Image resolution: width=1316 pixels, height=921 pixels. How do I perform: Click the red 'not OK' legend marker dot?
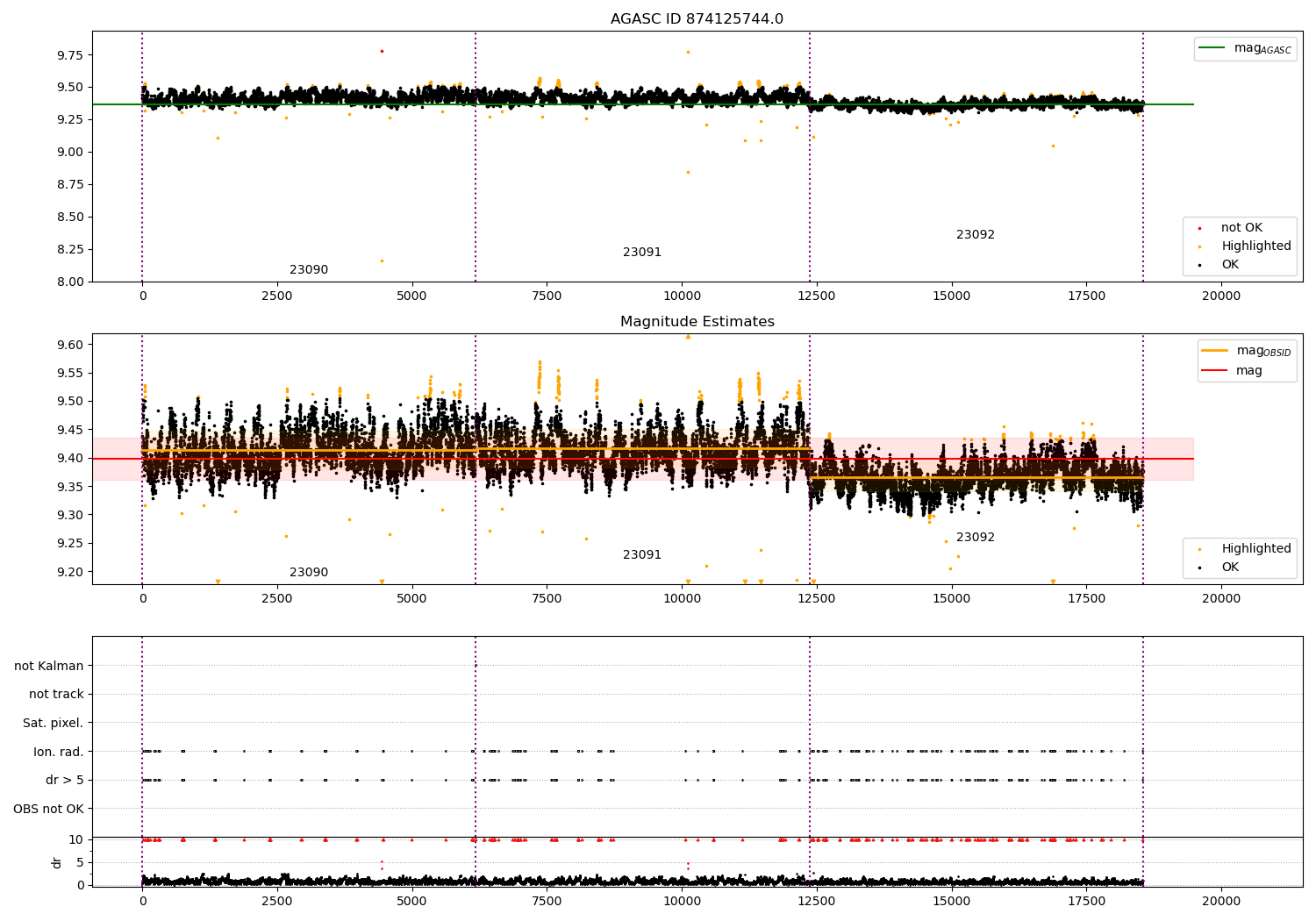point(1199,228)
